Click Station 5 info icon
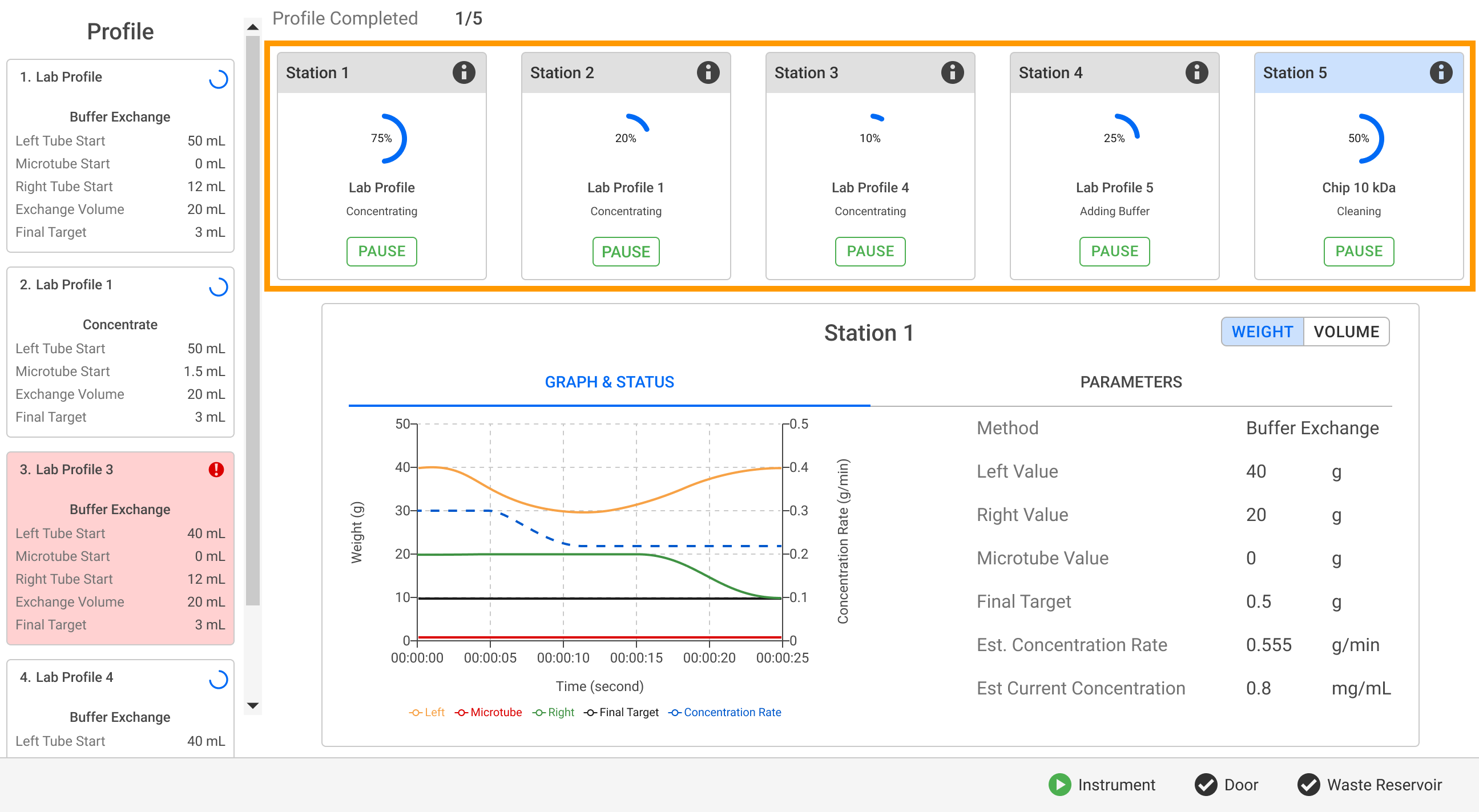 click(x=1440, y=73)
